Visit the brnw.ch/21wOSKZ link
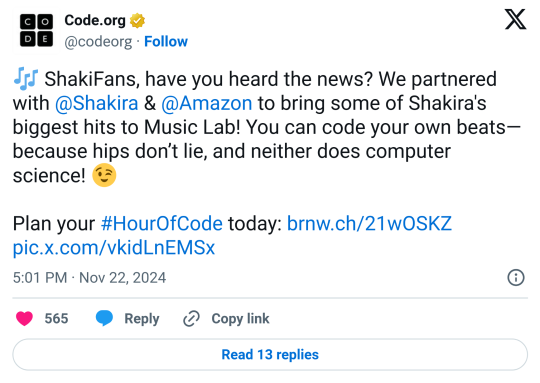This screenshot has width=540, height=383. pyautogui.click(x=369, y=224)
